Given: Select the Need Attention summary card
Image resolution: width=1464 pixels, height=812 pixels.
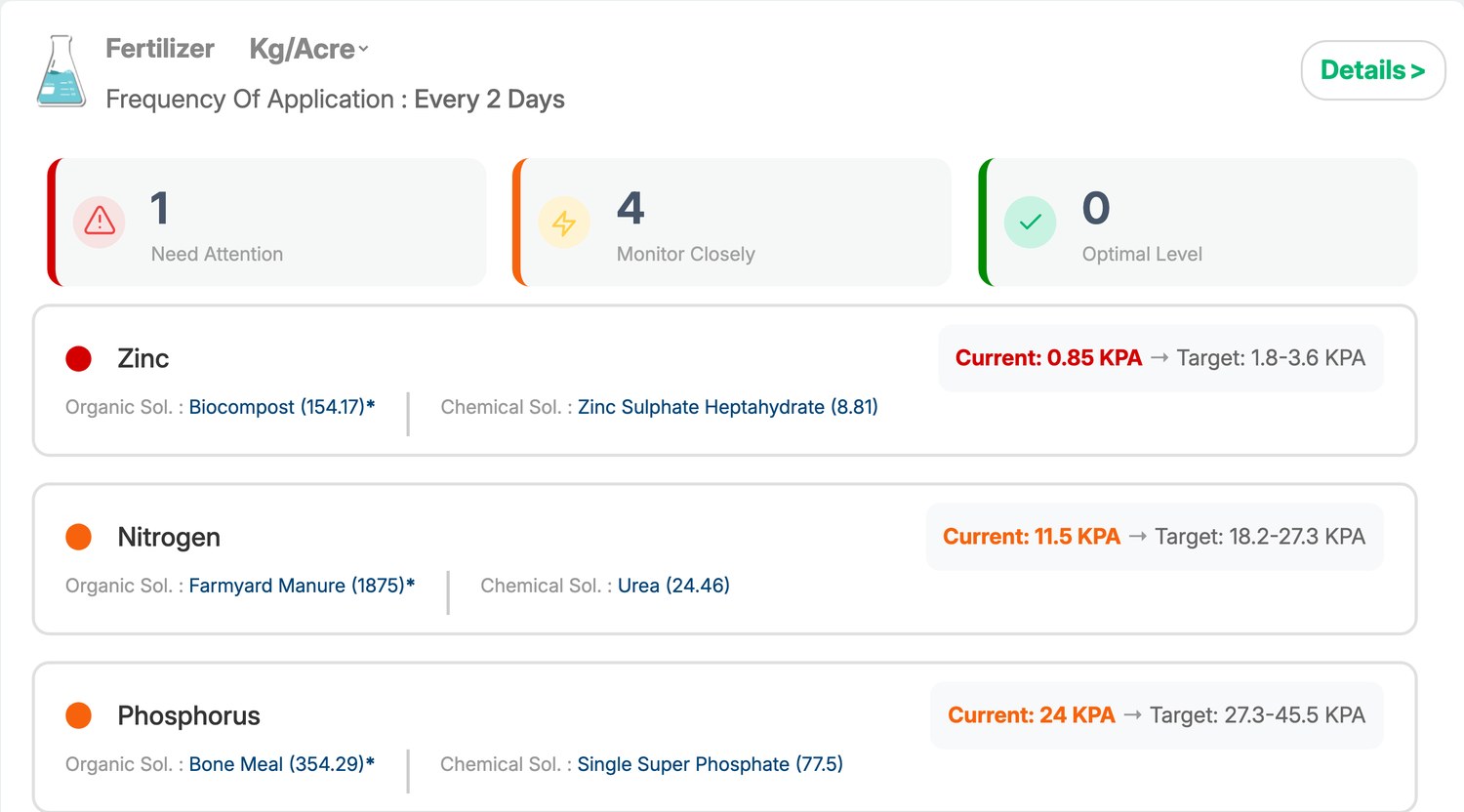Looking at the screenshot, I should tap(266, 222).
